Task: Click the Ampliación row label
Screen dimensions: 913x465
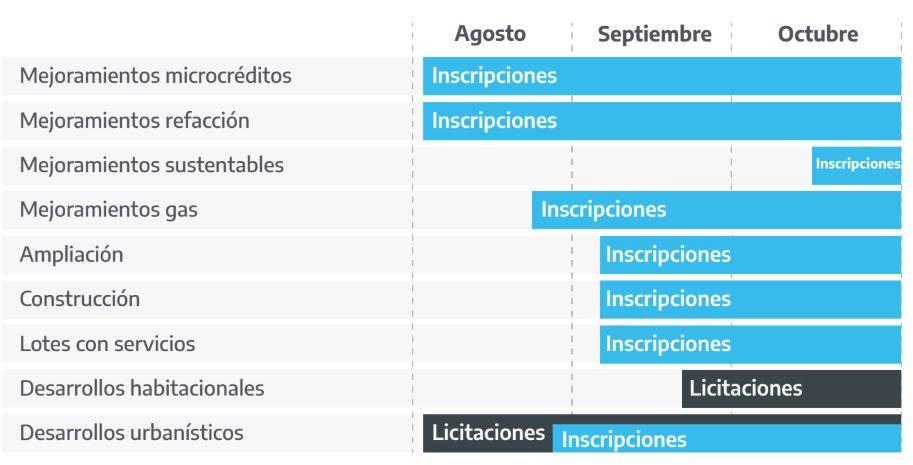Action: [x=71, y=254]
